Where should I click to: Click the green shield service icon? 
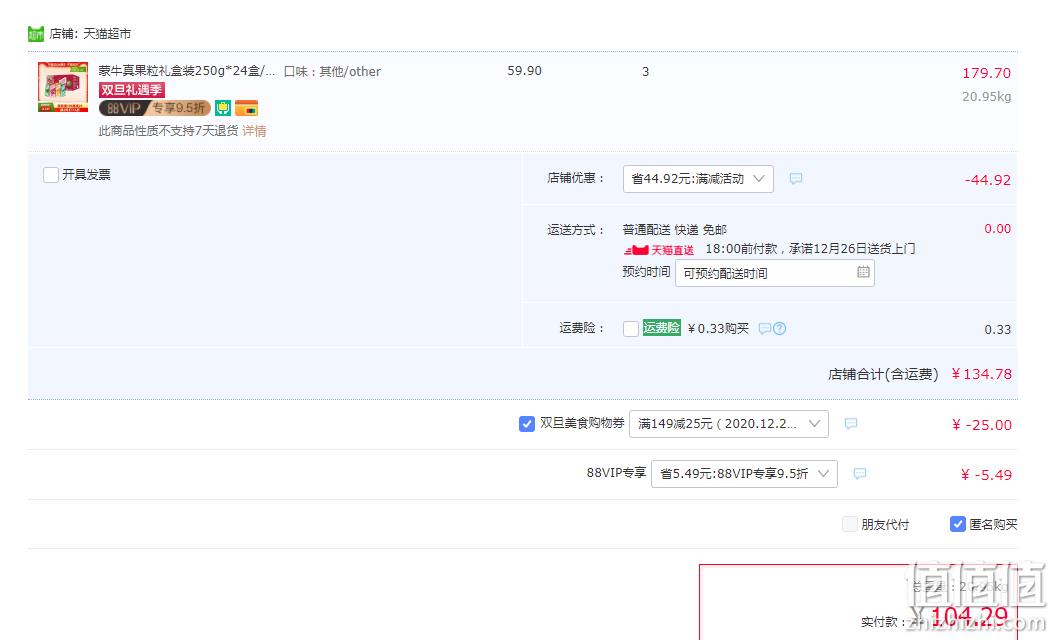(223, 108)
